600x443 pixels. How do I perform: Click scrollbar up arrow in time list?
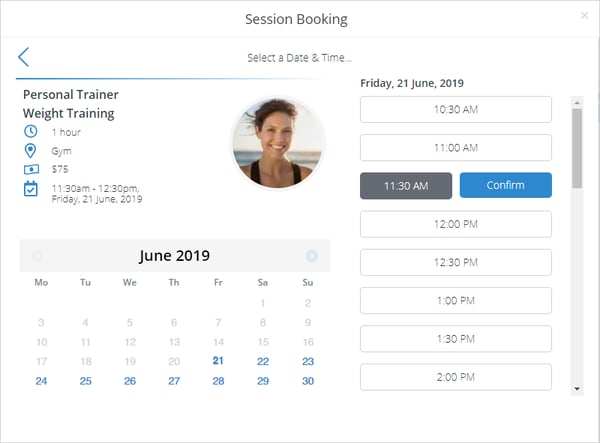pyautogui.click(x=577, y=103)
